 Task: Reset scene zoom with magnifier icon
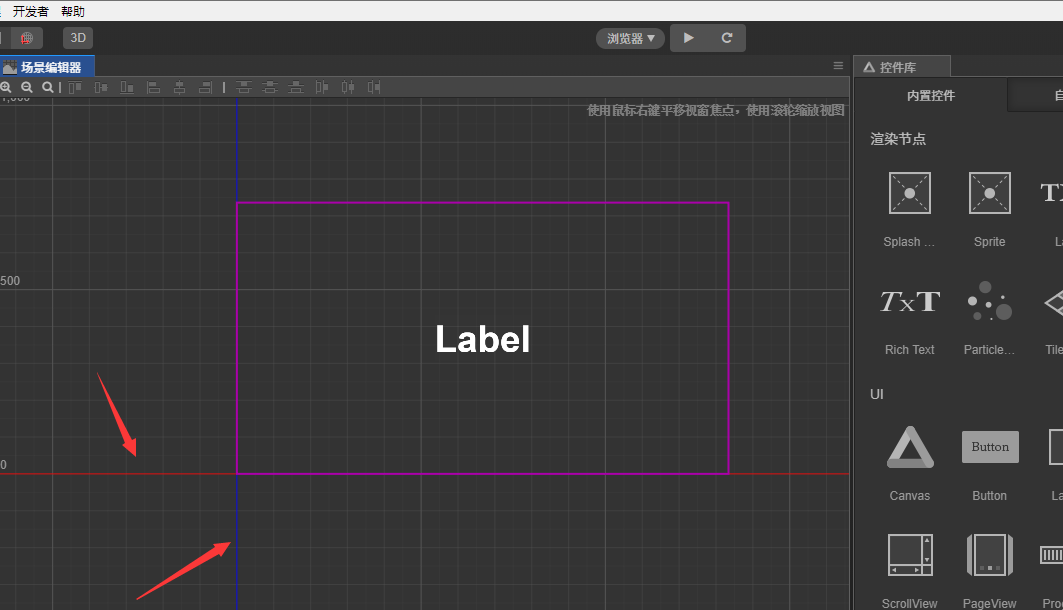(x=47, y=87)
